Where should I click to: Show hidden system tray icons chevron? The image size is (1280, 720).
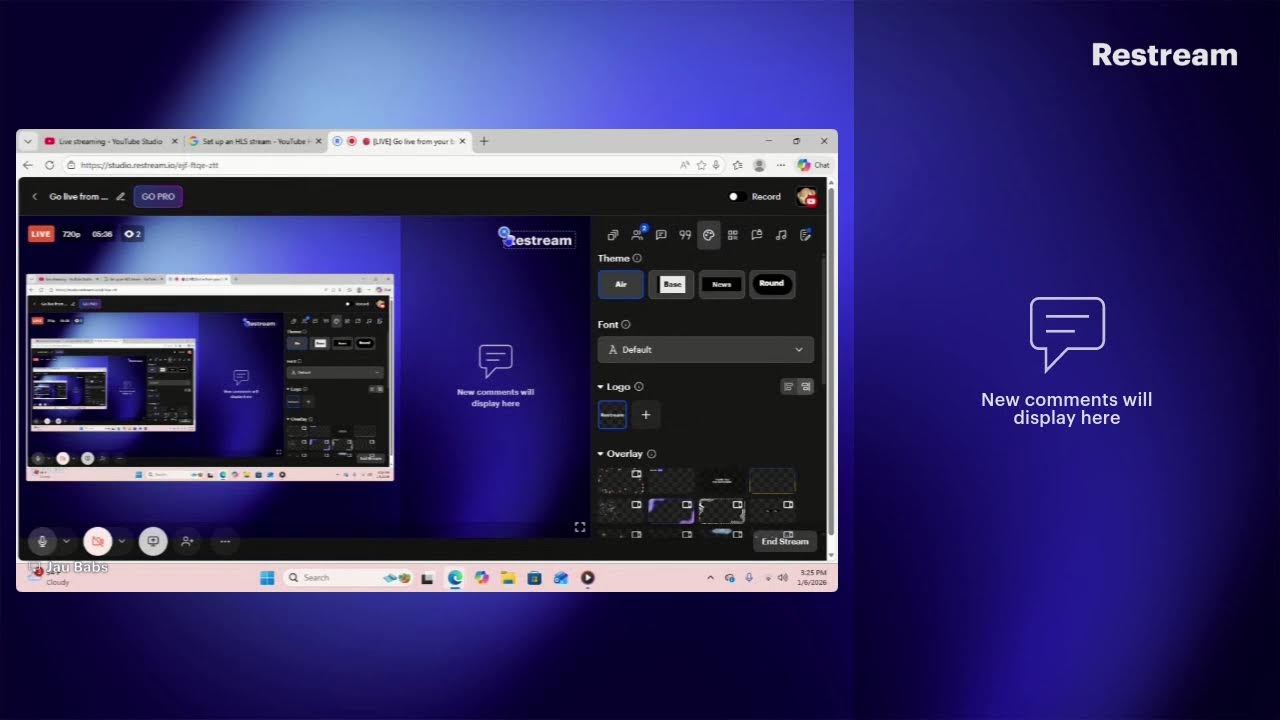pyautogui.click(x=711, y=577)
